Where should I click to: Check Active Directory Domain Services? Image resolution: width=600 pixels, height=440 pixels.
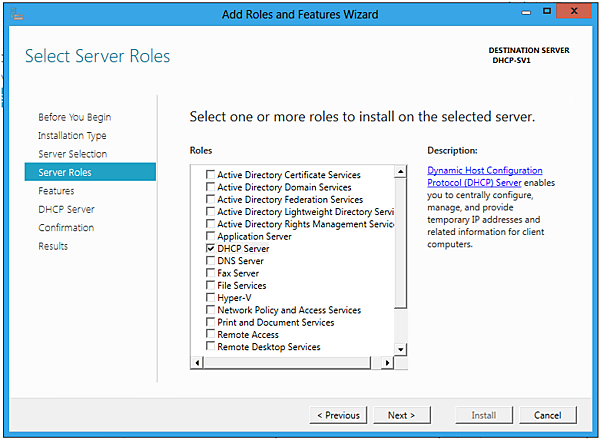210,187
